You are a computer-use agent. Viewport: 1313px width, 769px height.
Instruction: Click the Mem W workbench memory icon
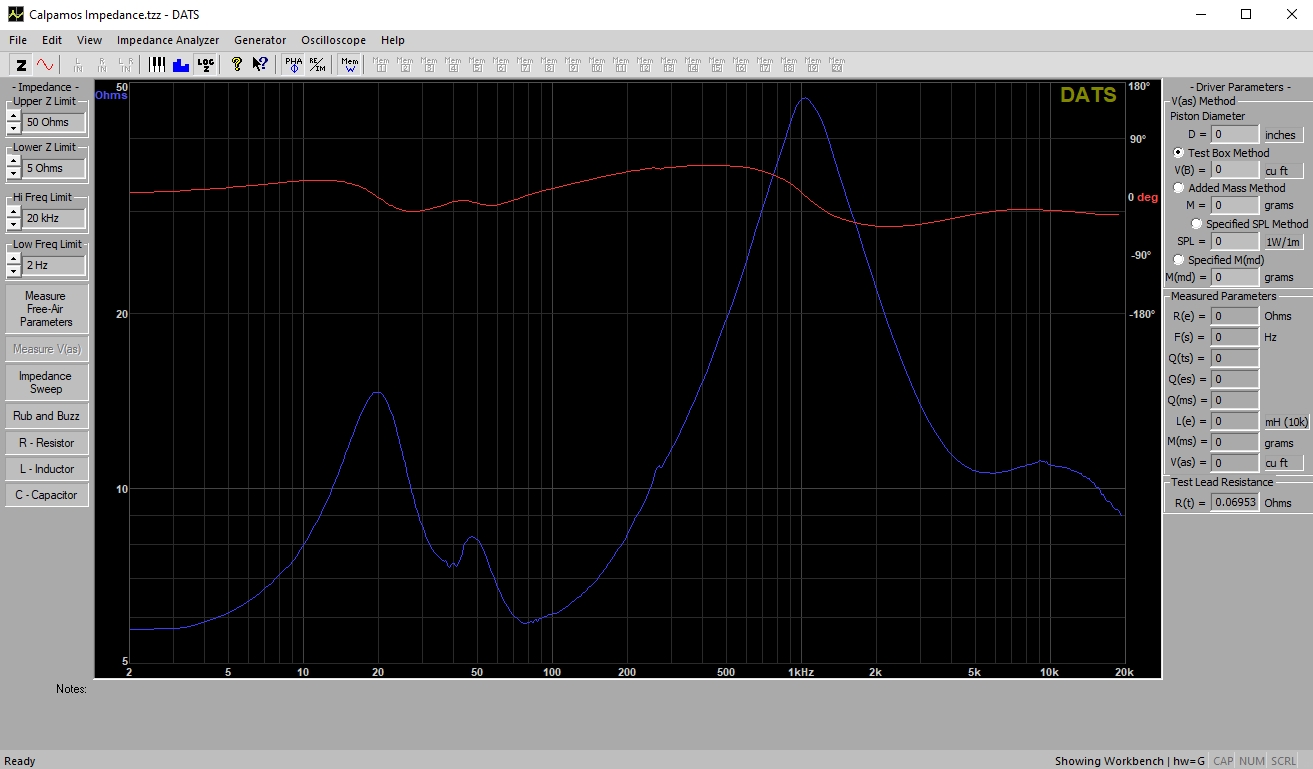pos(349,64)
